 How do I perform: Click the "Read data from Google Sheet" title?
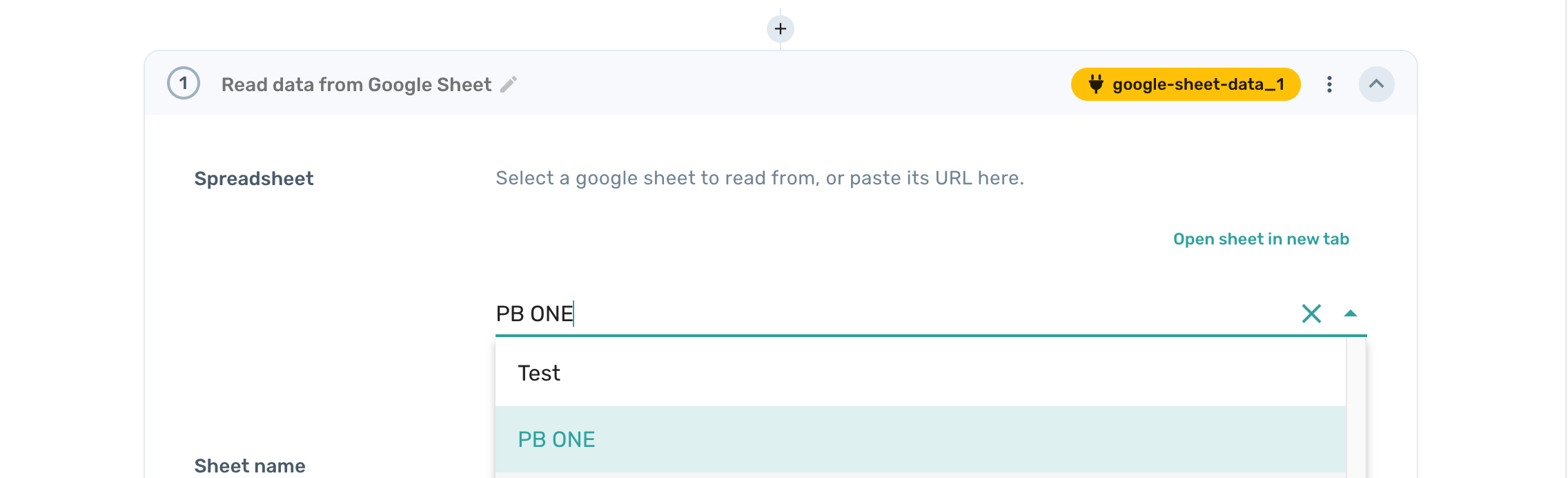[x=356, y=84]
